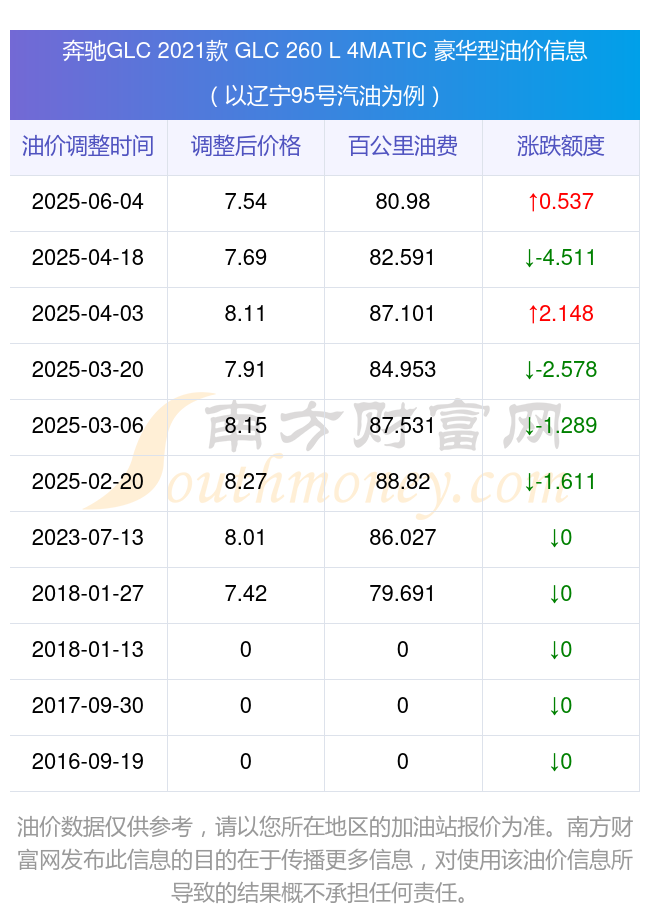The height and width of the screenshot is (921, 650).
Task: Click the green decrease value ↓-1.289
Action: coord(561,426)
